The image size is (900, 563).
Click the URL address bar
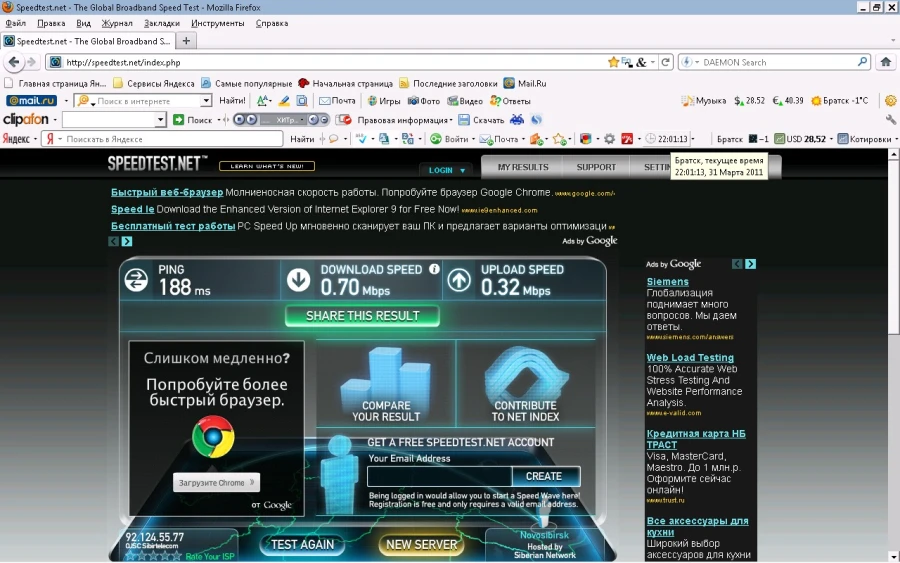point(335,62)
